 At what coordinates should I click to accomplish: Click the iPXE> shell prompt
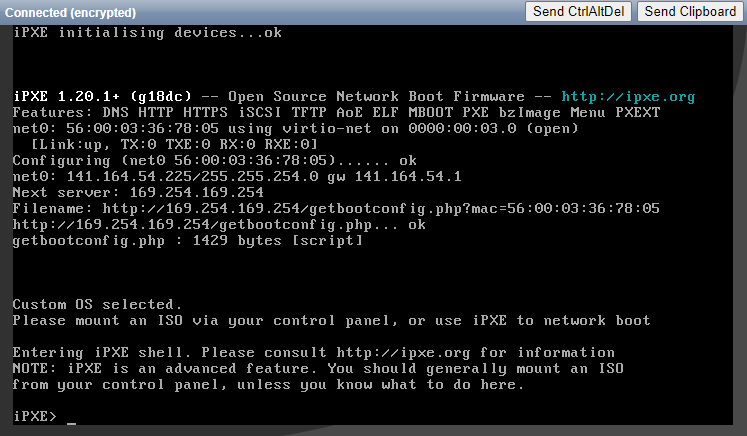(x=35, y=416)
